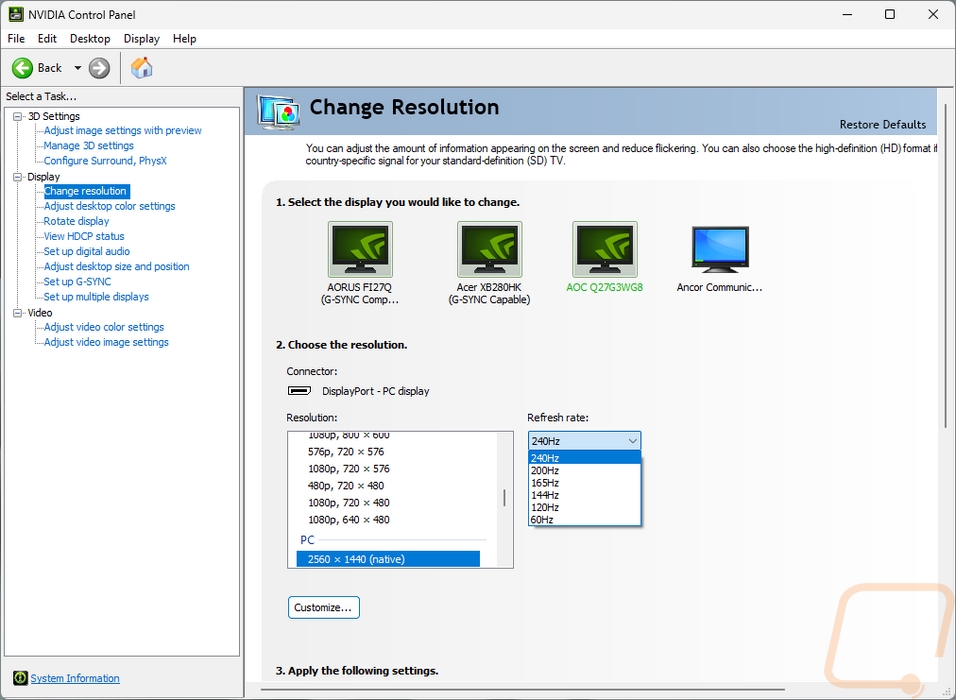This screenshot has width=956, height=700.
Task: Select the Ancor Communications display icon
Action: pos(720,249)
